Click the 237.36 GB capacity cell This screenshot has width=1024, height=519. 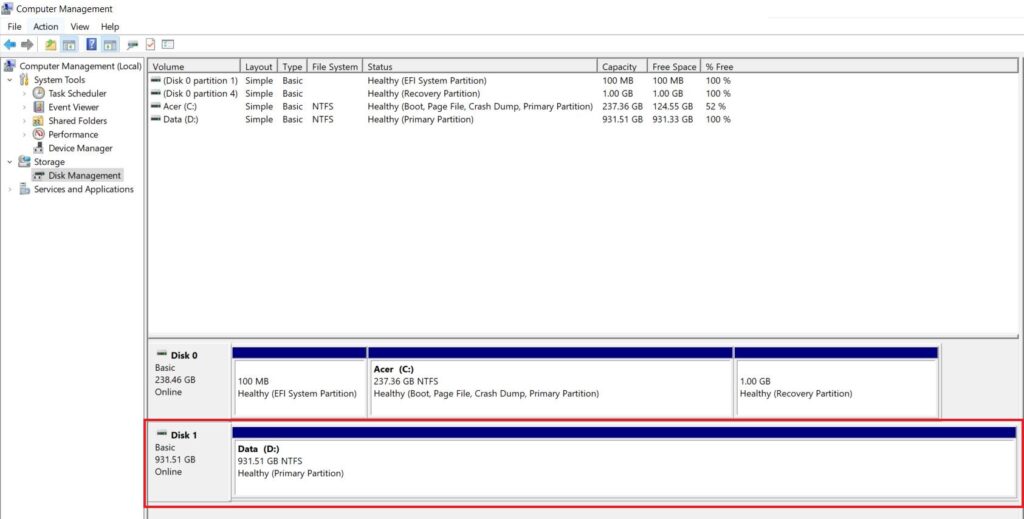tap(622, 106)
